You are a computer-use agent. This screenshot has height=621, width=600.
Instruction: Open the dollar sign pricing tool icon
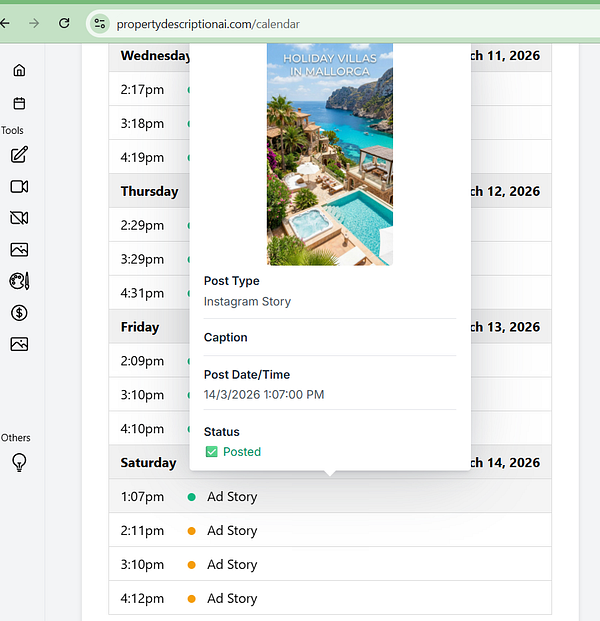pos(19,313)
